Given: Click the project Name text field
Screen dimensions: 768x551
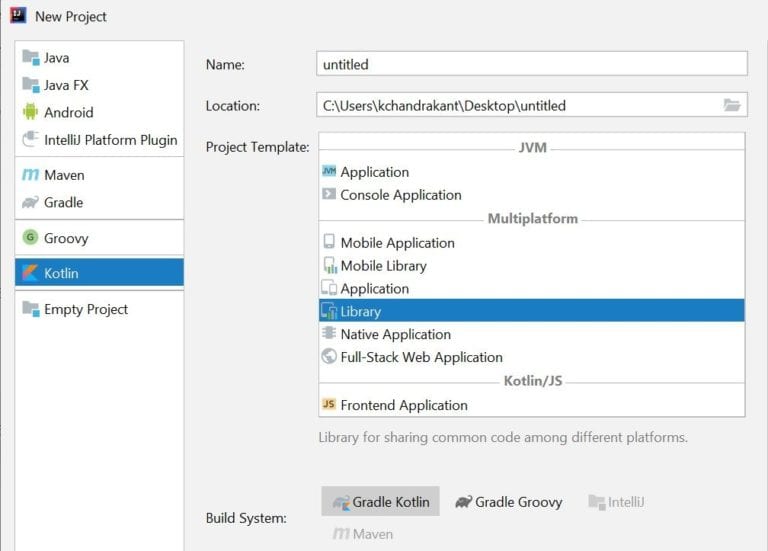Looking at the screenshot, I should pos(531,64).
